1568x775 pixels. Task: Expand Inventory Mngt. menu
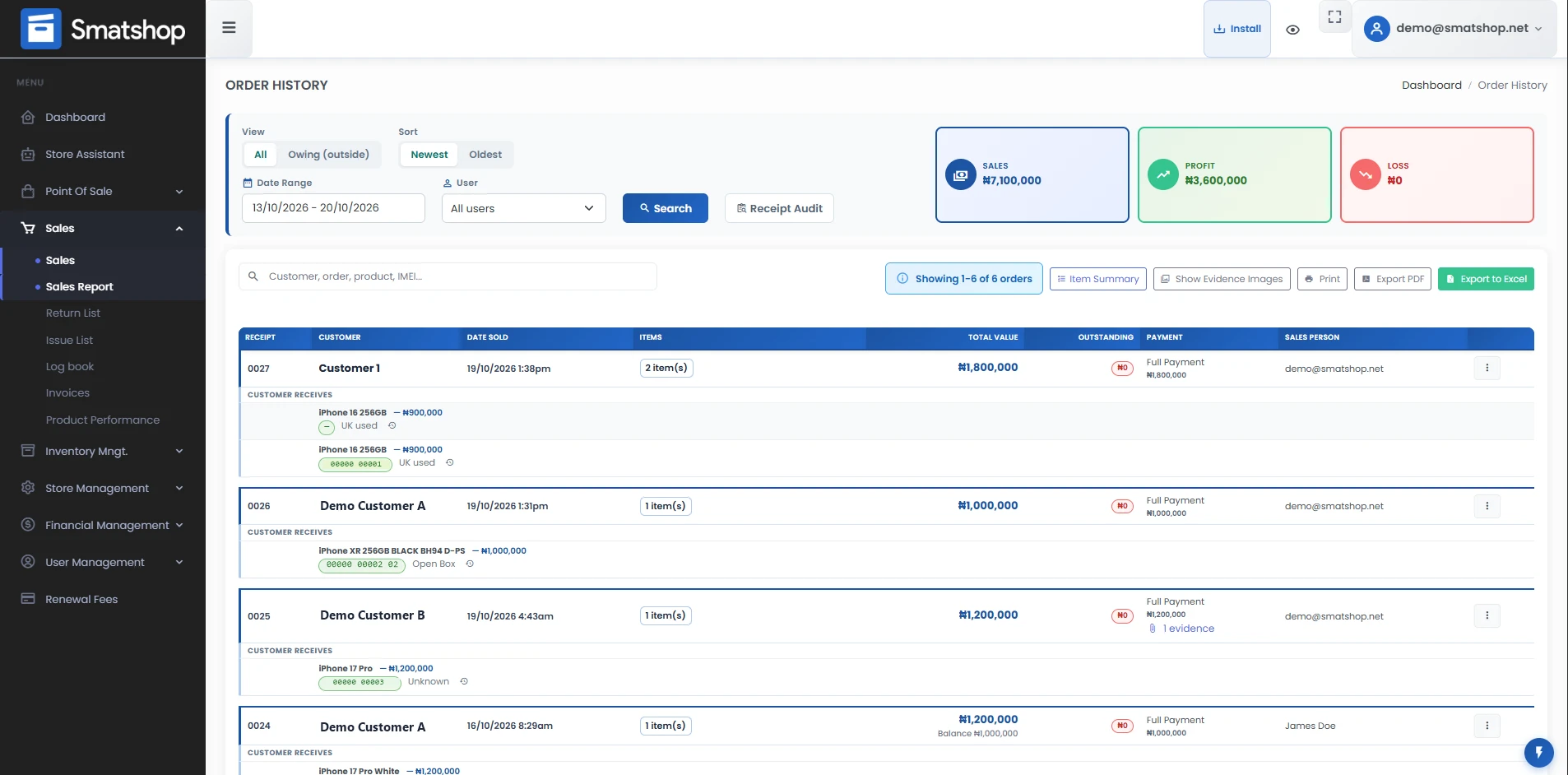pyautogui.click(x=103, y=451)
